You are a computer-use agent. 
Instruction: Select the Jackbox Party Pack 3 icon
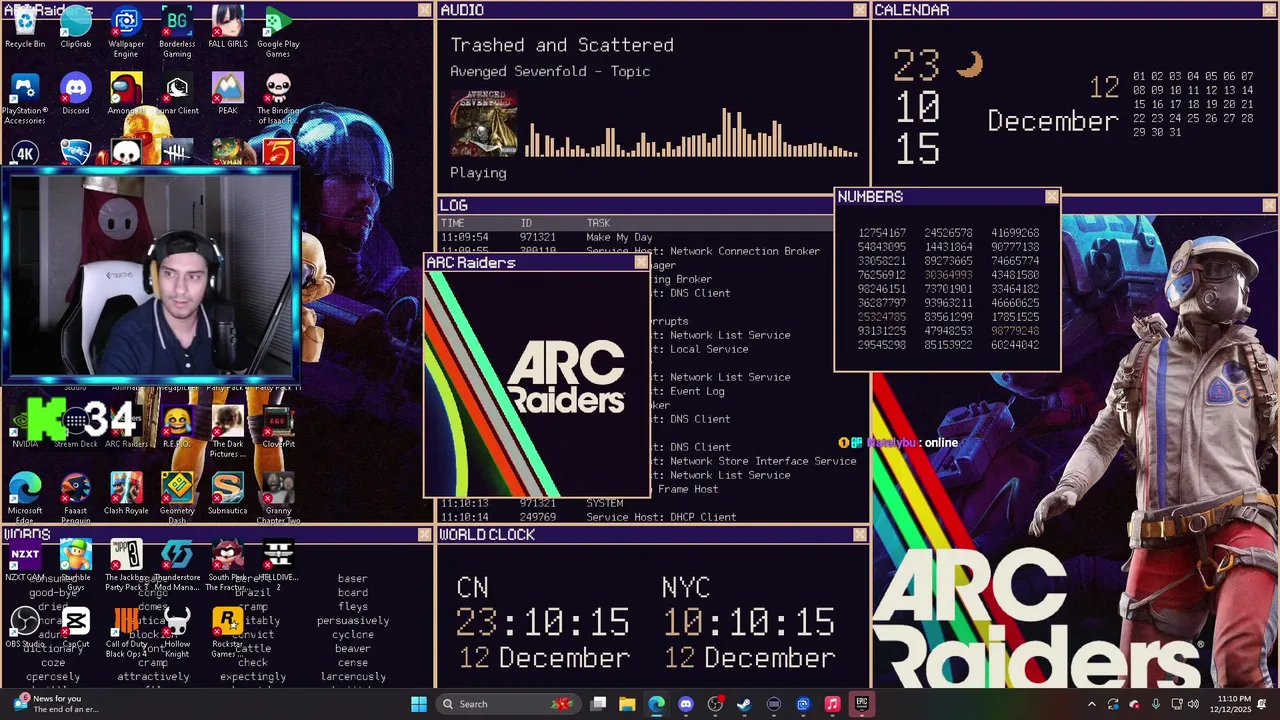pyautogui.click(x=126, y=563)
